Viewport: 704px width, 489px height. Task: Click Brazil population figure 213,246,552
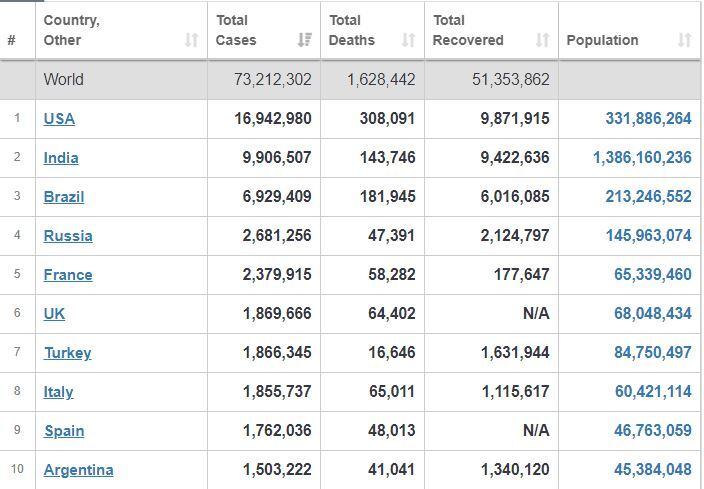pyautogui.click(x=648, y=197)
